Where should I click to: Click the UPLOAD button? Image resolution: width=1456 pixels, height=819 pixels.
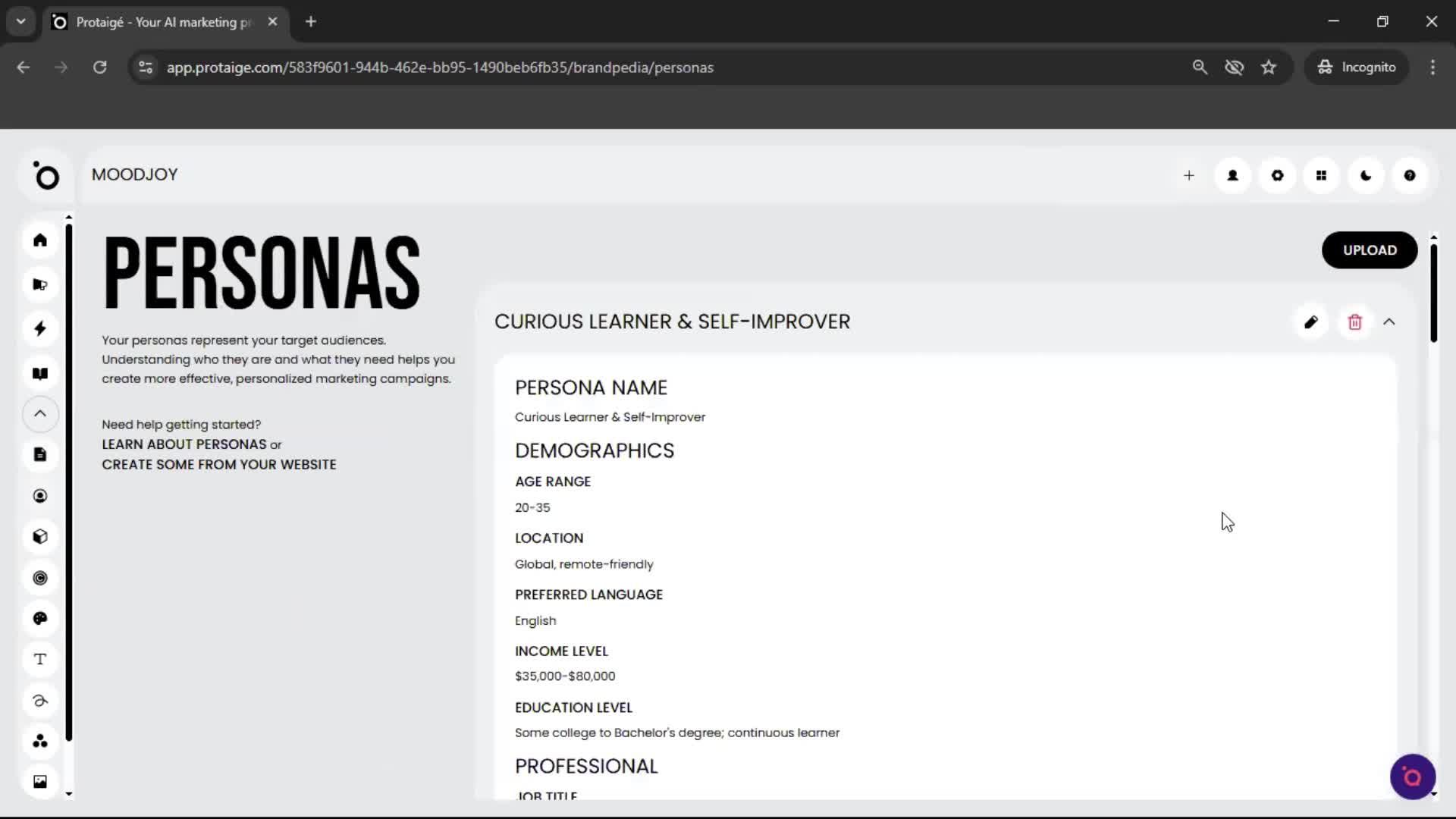tap(1370, 250)
